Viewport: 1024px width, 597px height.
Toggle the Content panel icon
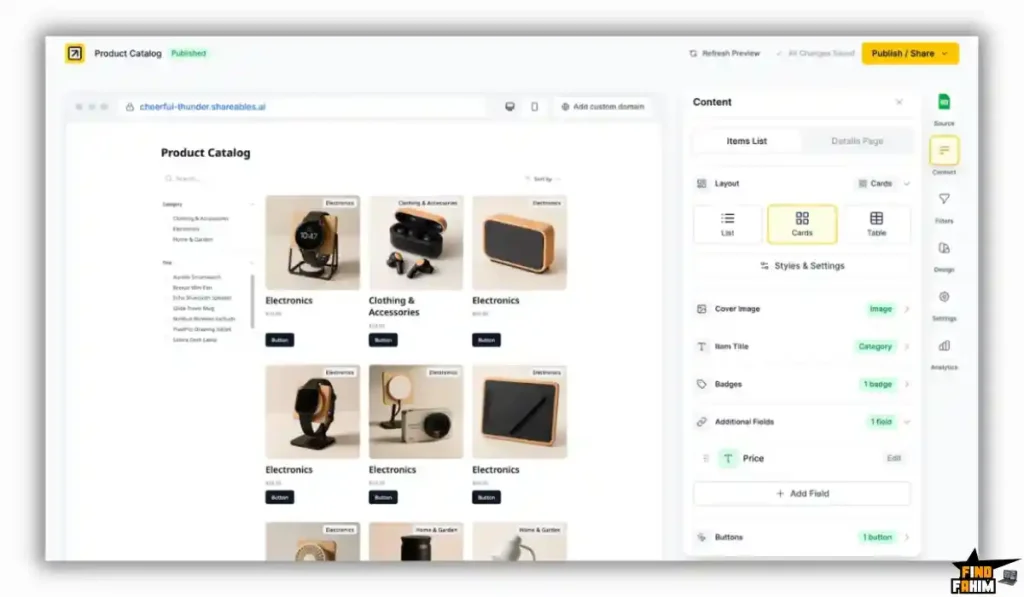coord(944,150)
